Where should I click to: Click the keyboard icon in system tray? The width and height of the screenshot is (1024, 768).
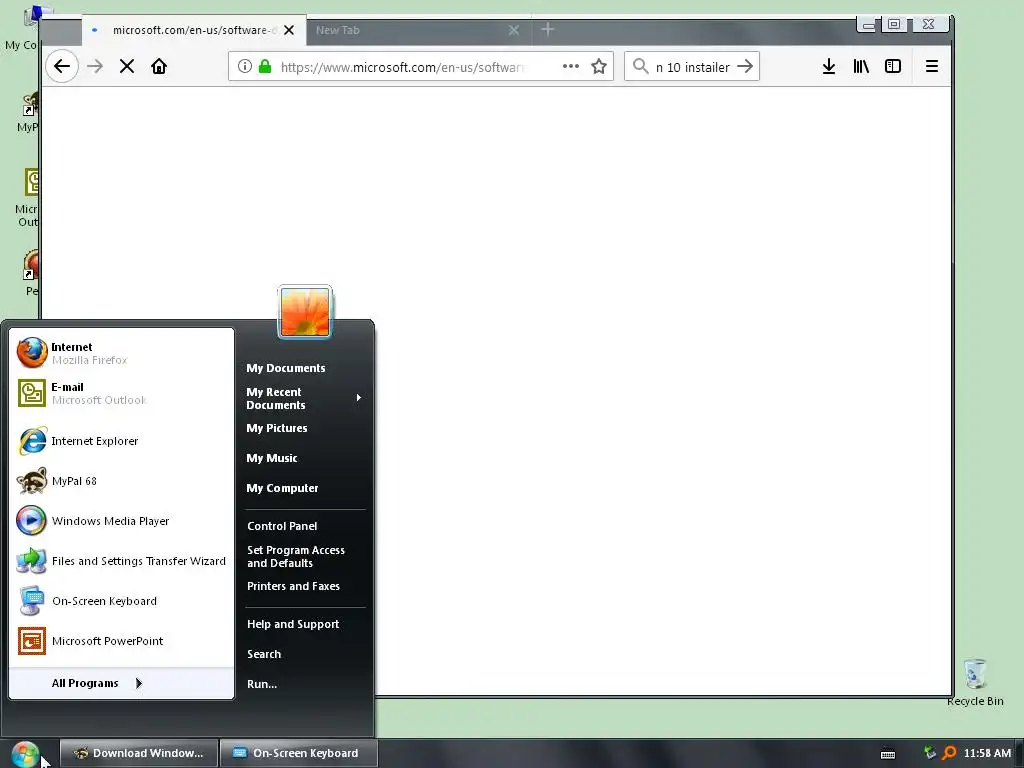888,754
